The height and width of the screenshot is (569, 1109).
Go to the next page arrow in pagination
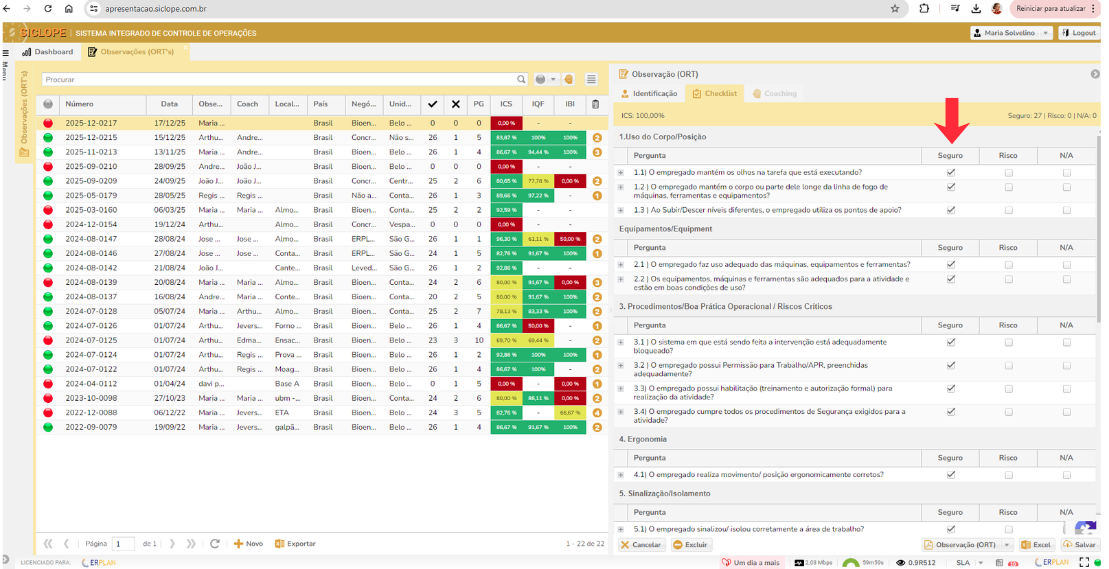tap(172, 544)
